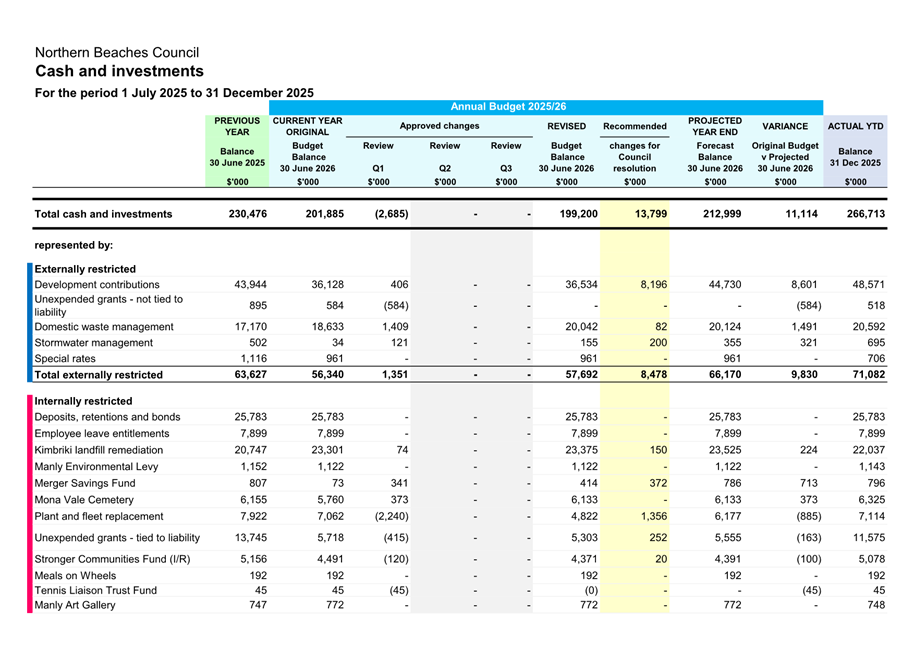Select the Manly Art Gallery row label
This screenshot has height=647, width=914.
point(75,606)
